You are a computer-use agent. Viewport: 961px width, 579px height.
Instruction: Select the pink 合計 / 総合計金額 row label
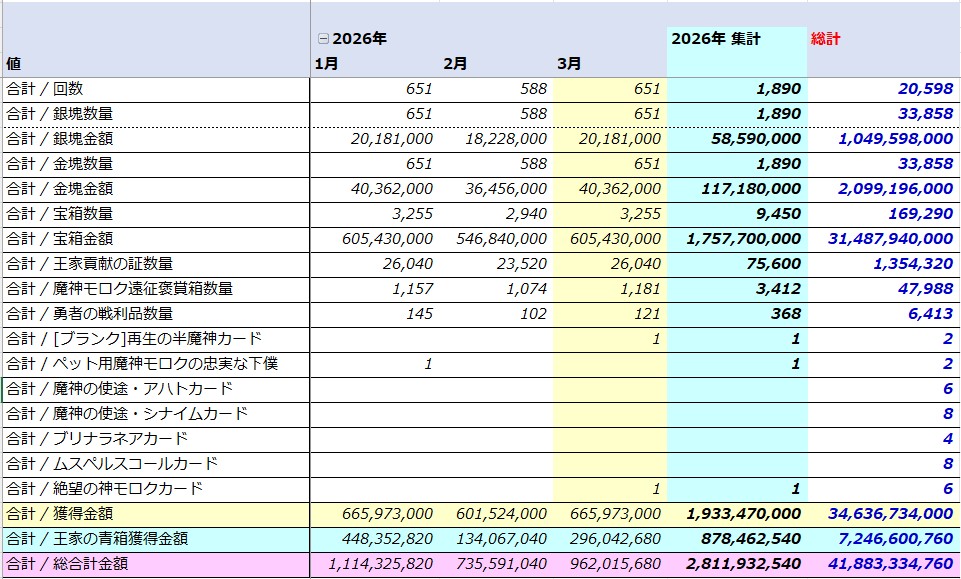(67, 564)
